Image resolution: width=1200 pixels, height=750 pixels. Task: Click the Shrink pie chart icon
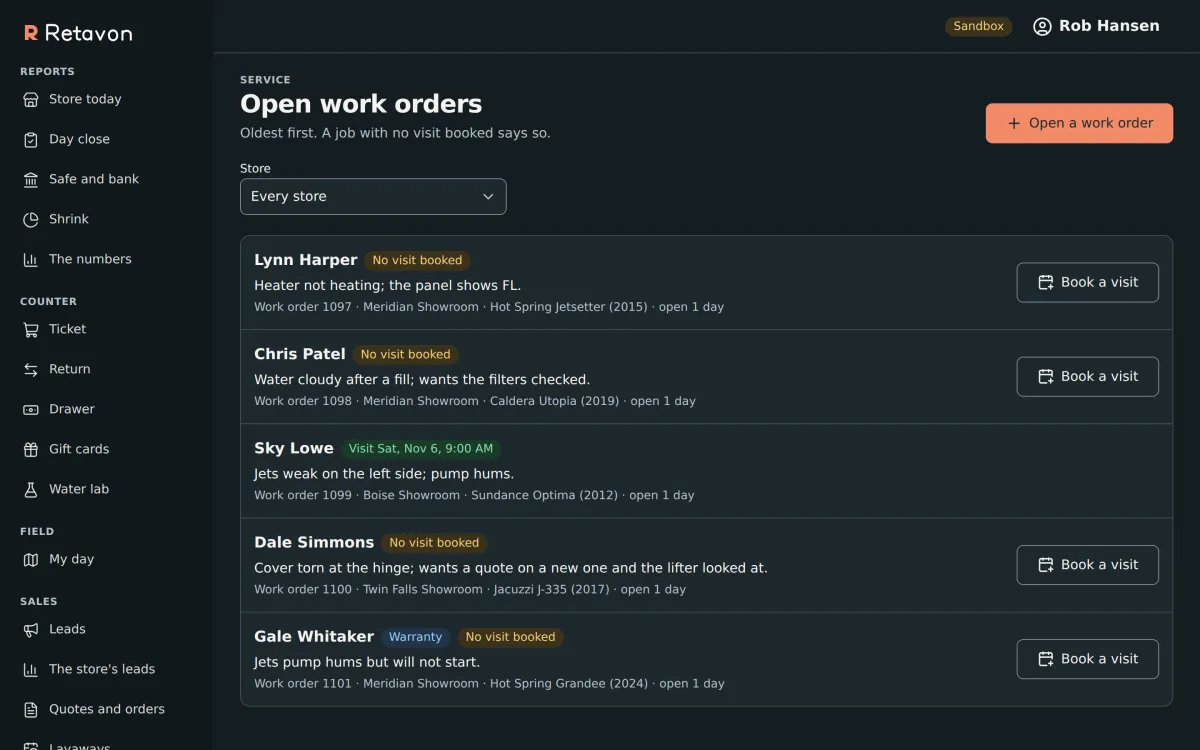[31, 219]
